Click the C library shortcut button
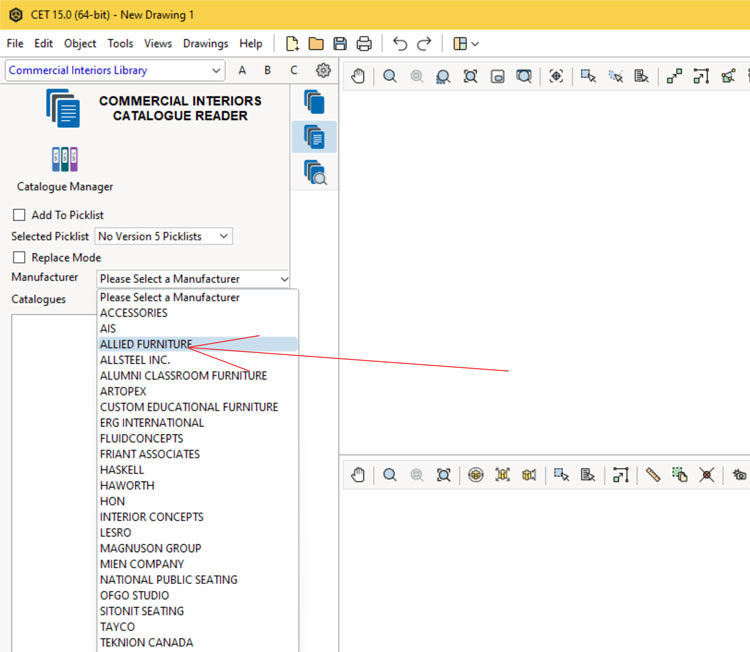Screen dimensions: 750x652 (x=294, y=70)
